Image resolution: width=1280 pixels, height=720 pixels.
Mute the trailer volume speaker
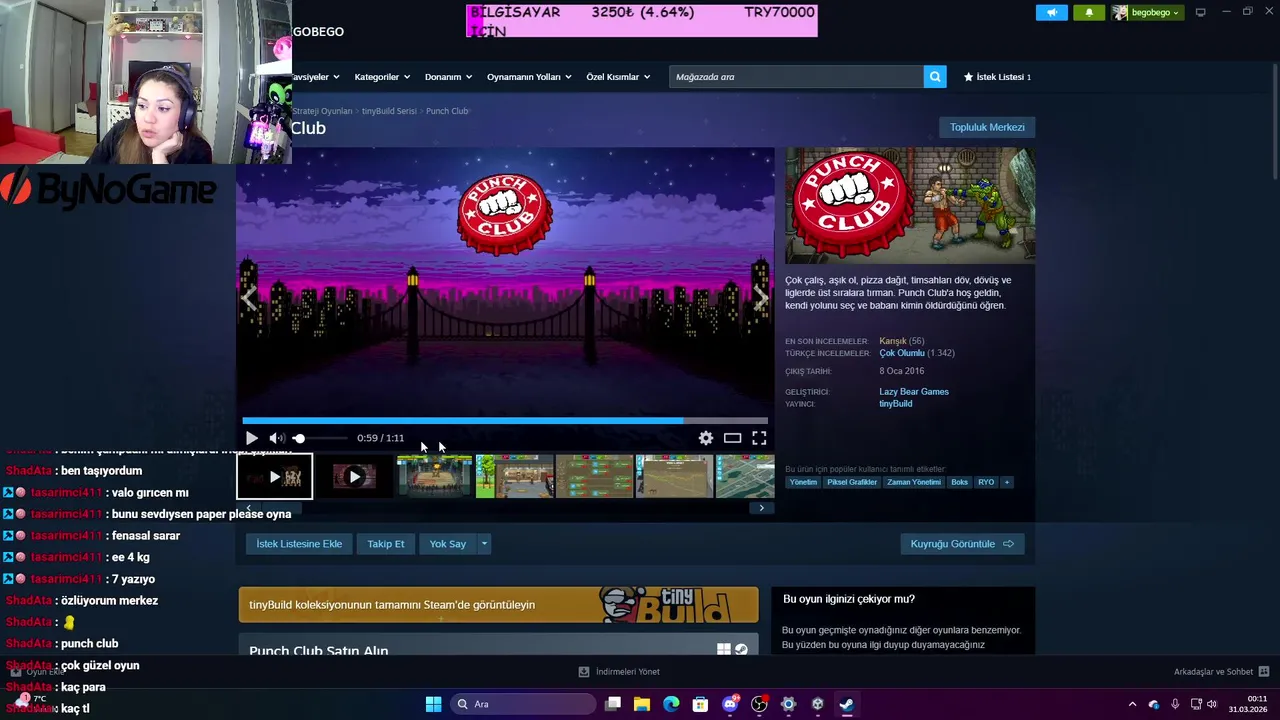tap(276, 438)
